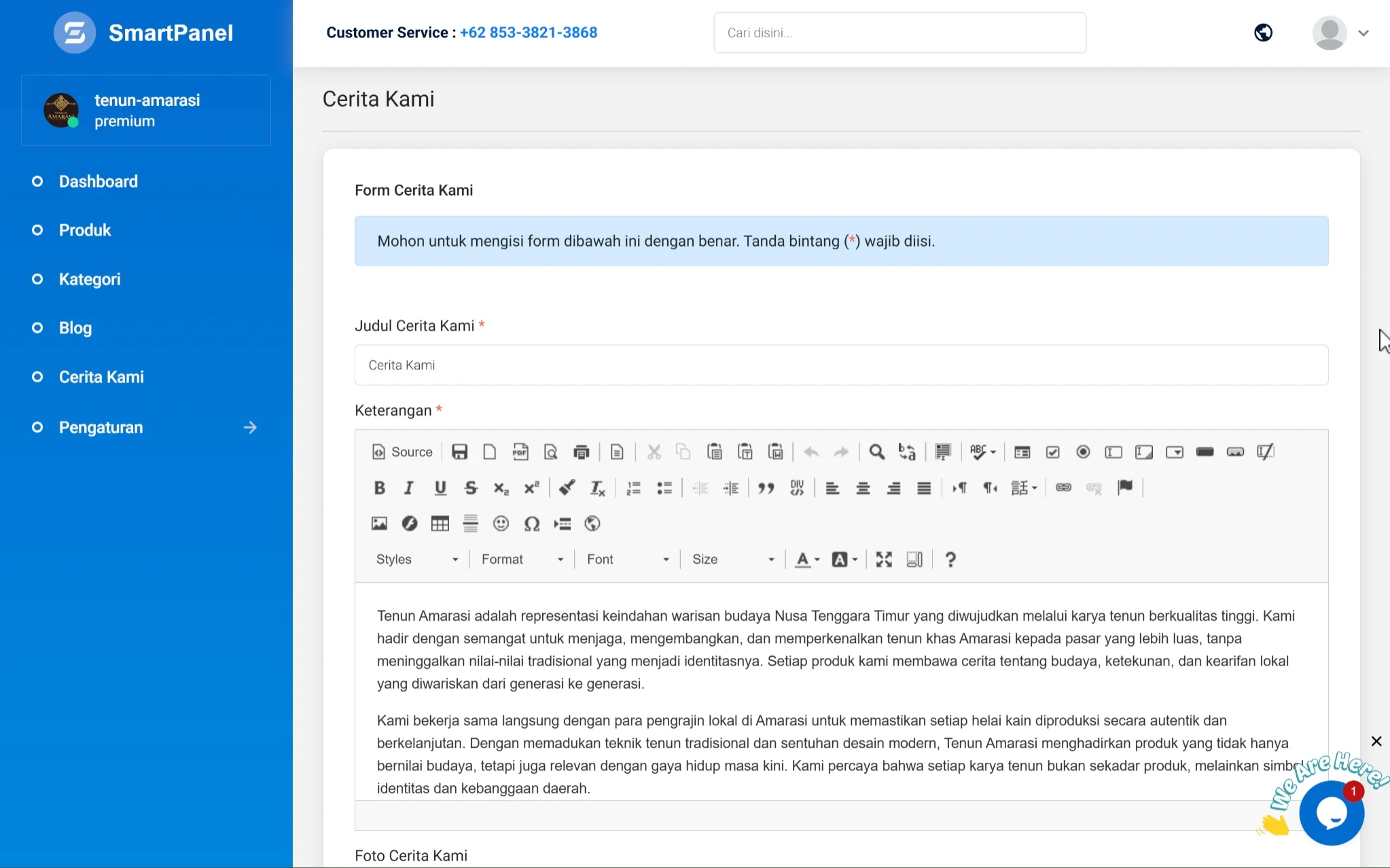
Task: Toggle Source view in the editor
Action: tap(402, 452)
